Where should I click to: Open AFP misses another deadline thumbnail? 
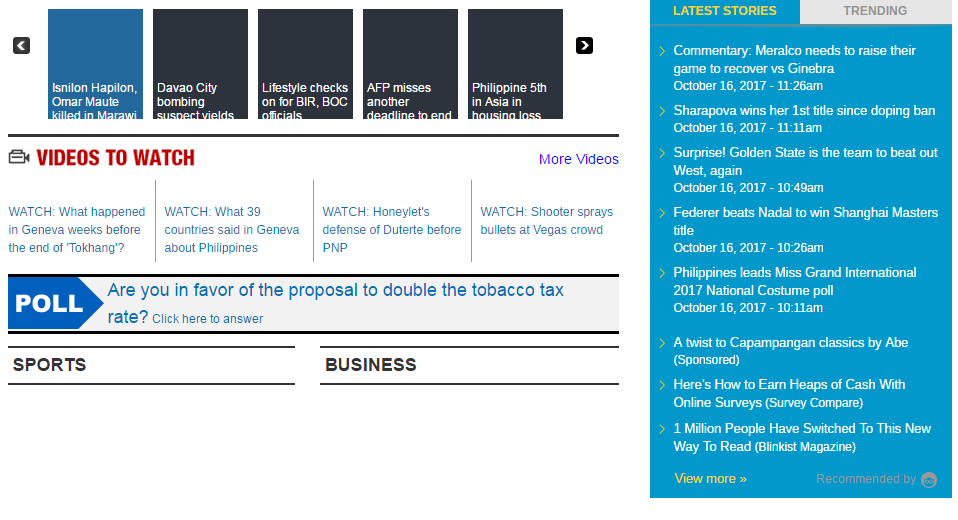click(x=410, y=64)
